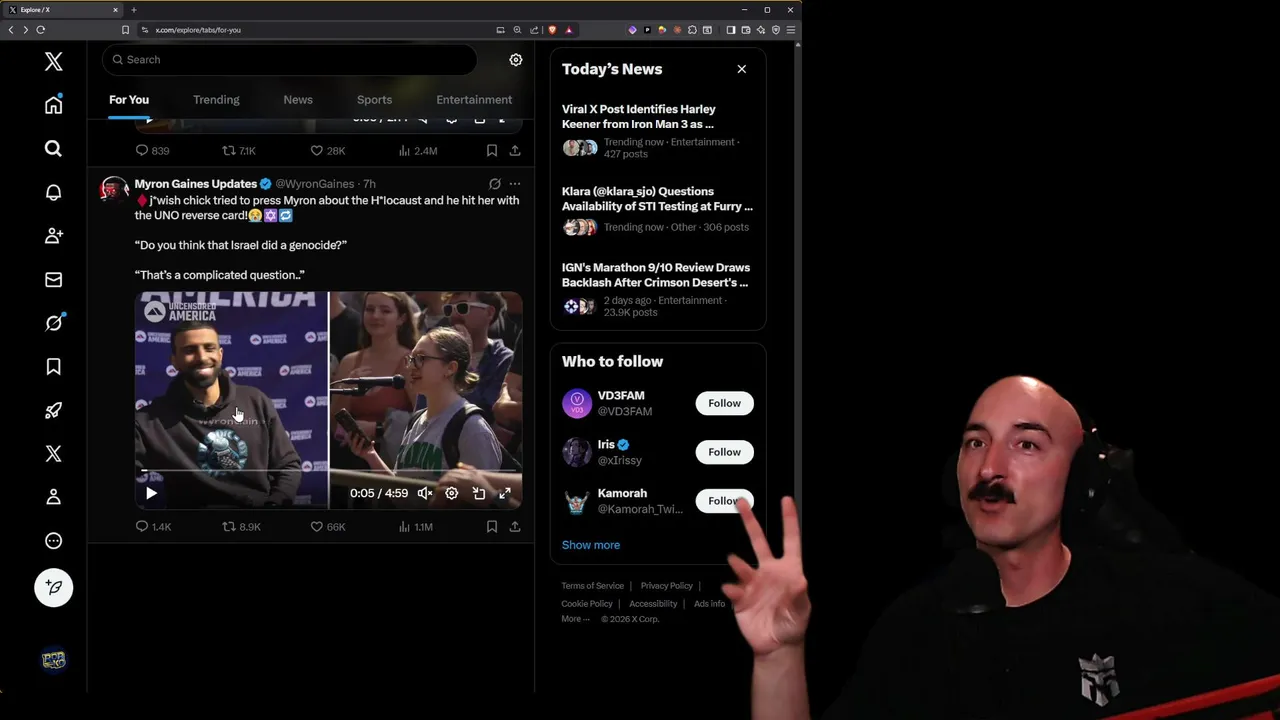Go to Home via house icon
Image resolution: width=1280 pixels, height=720 pixels.
54,105
